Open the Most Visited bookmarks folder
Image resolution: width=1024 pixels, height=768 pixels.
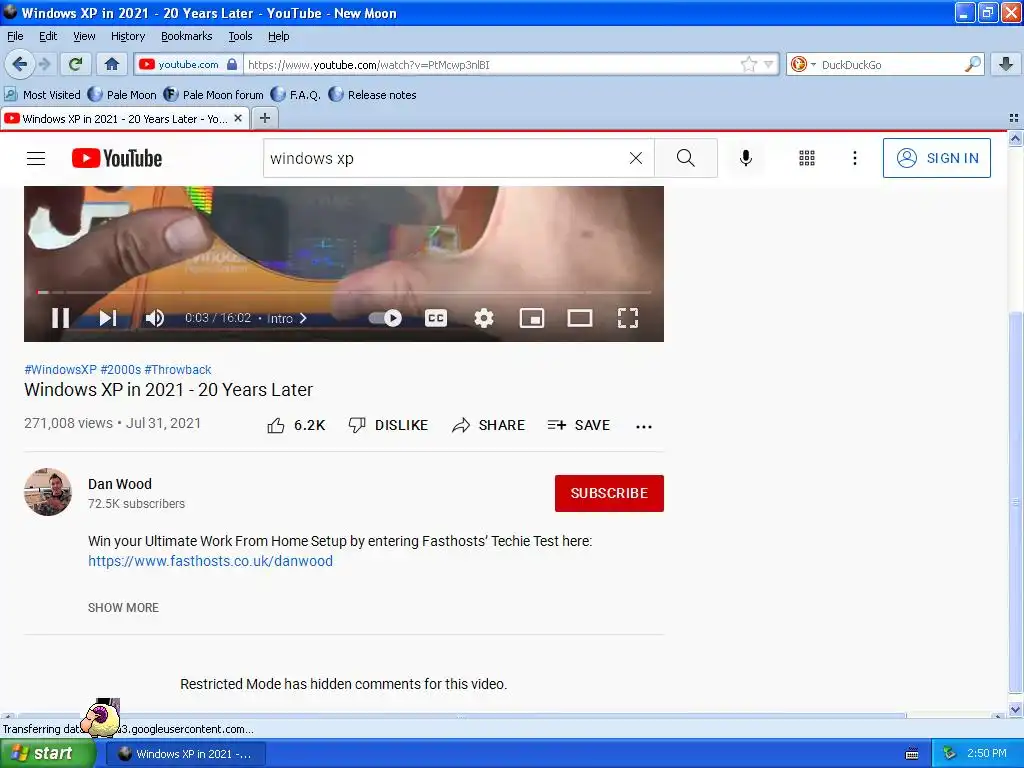(x=42, y=95)
